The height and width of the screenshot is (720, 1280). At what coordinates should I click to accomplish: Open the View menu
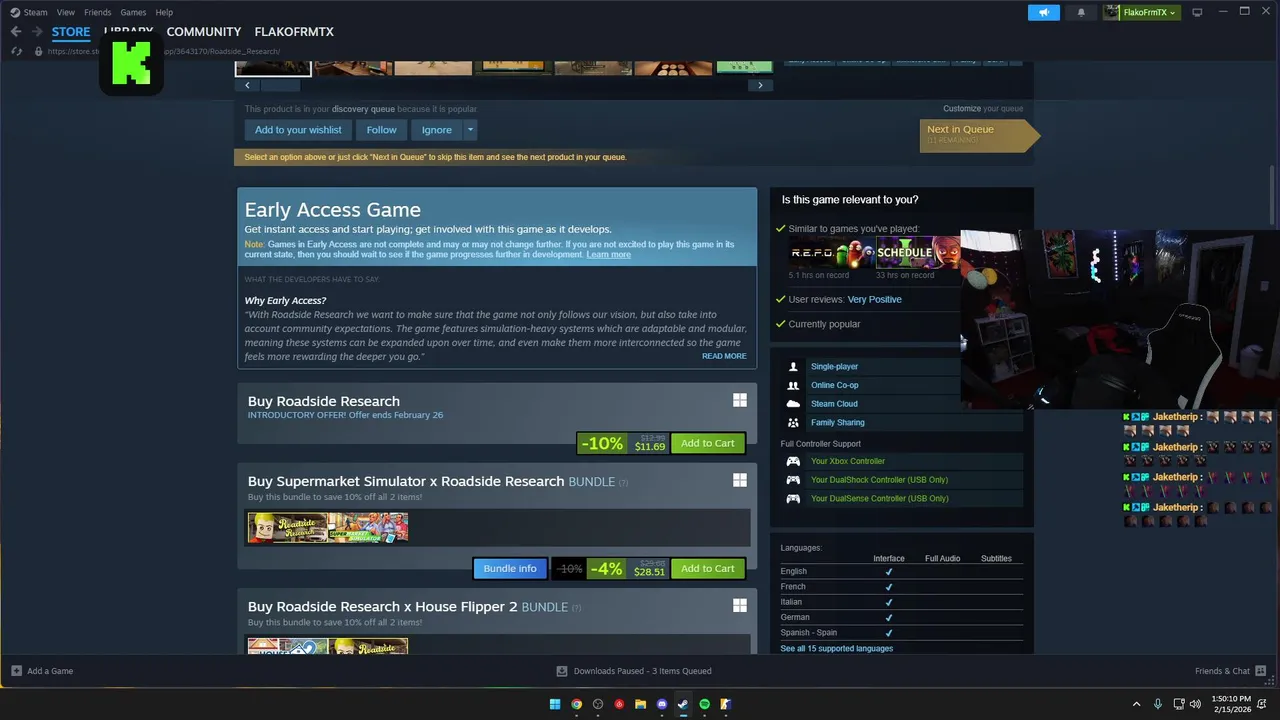point(66,12)
